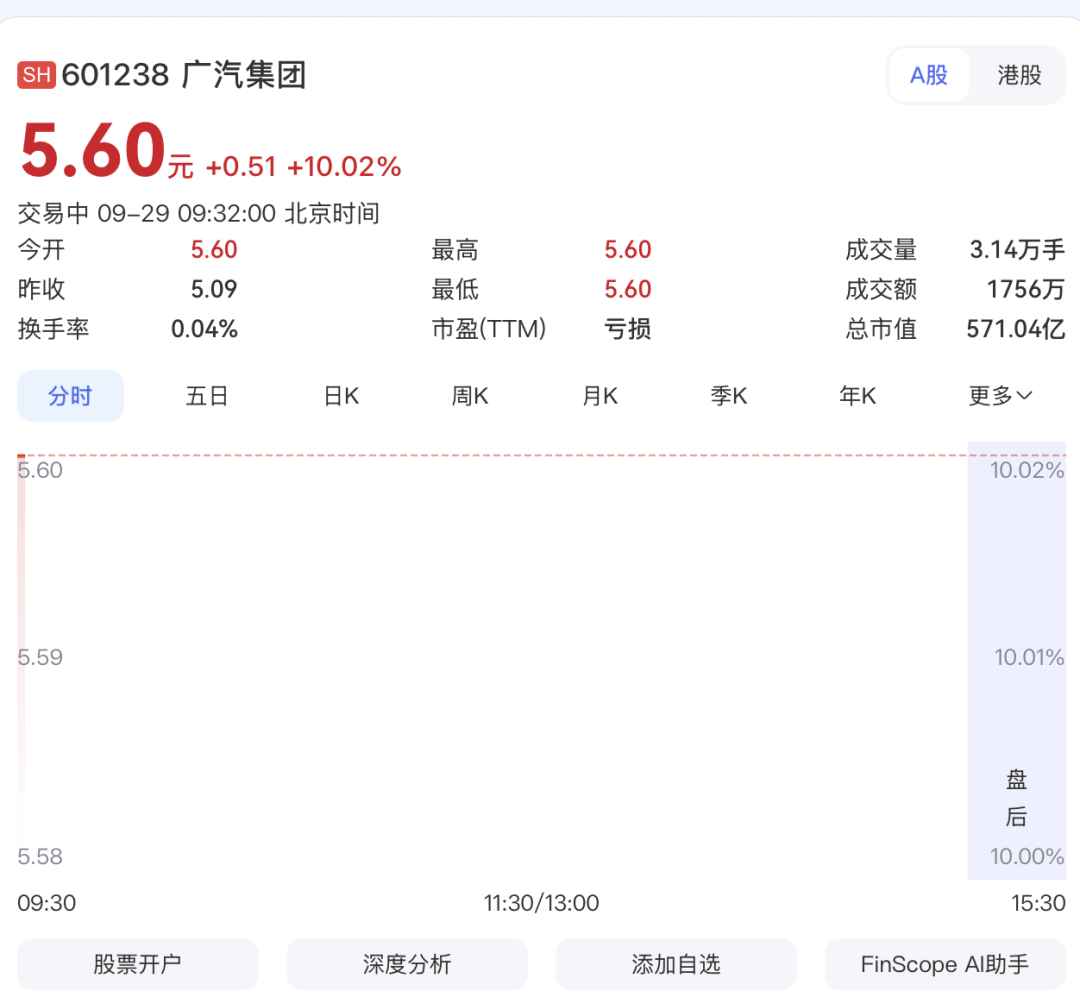Open the 年K chart tab

pyautogui.click(x=858, y=395)
